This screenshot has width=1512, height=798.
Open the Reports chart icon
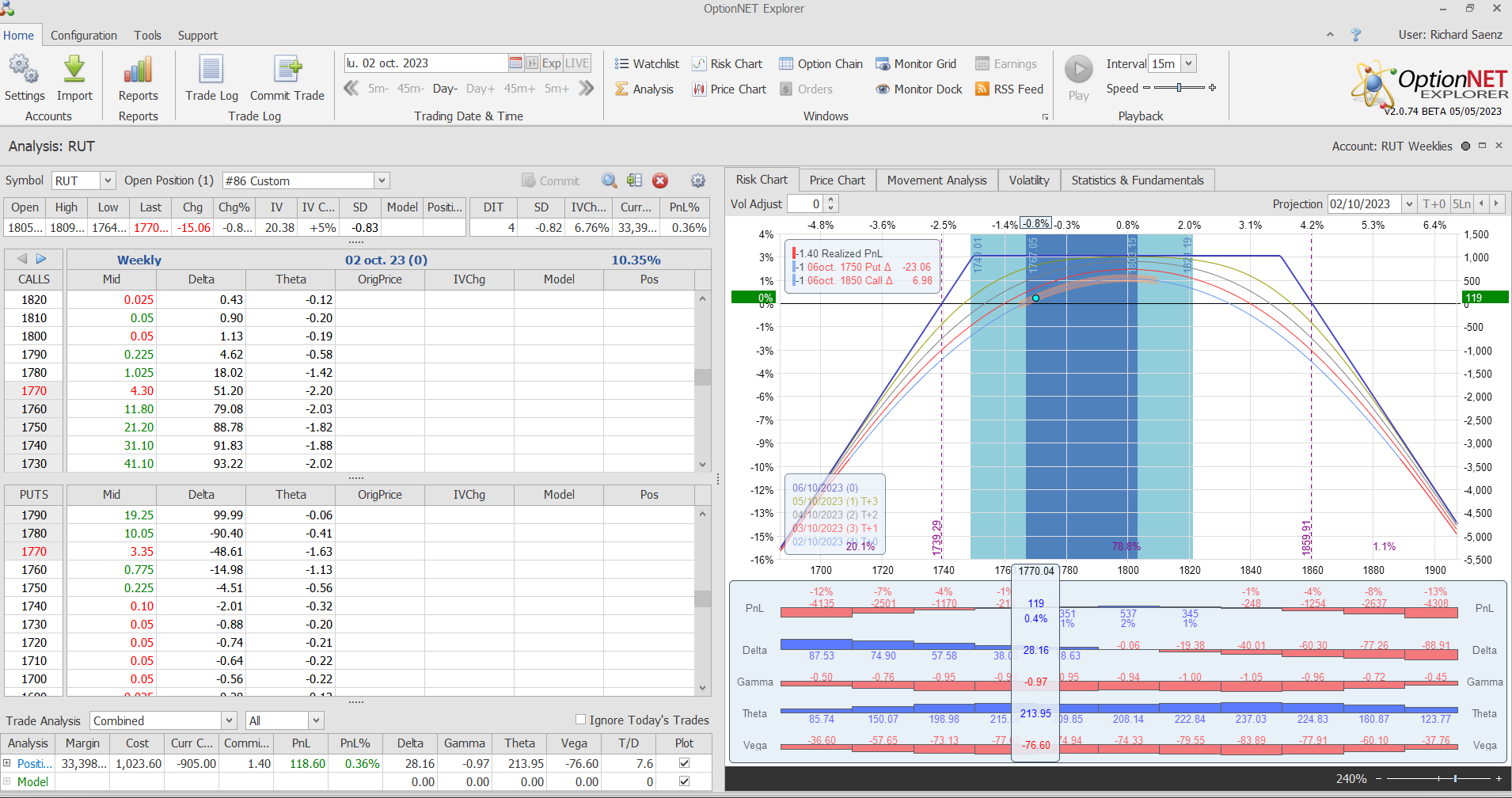(x=138, y=70)
